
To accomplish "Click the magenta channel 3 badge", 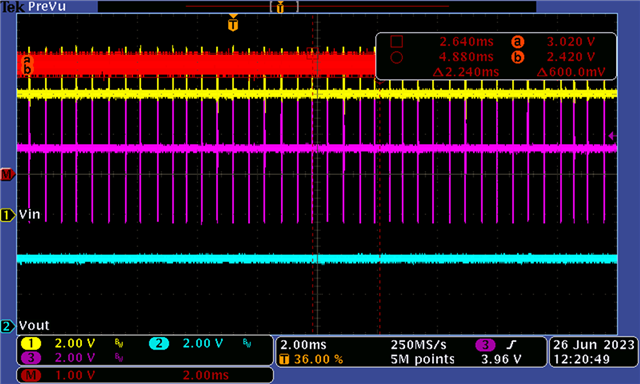I will 31,358.
